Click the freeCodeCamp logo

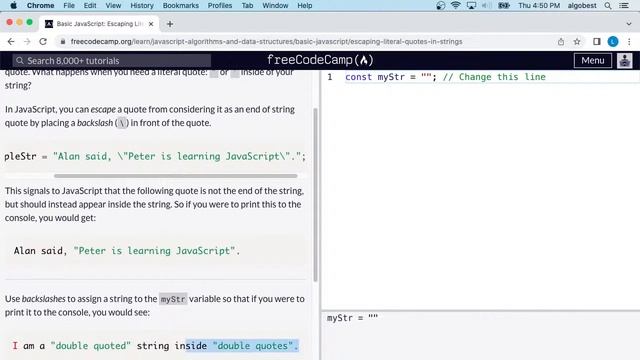(320, 60)
